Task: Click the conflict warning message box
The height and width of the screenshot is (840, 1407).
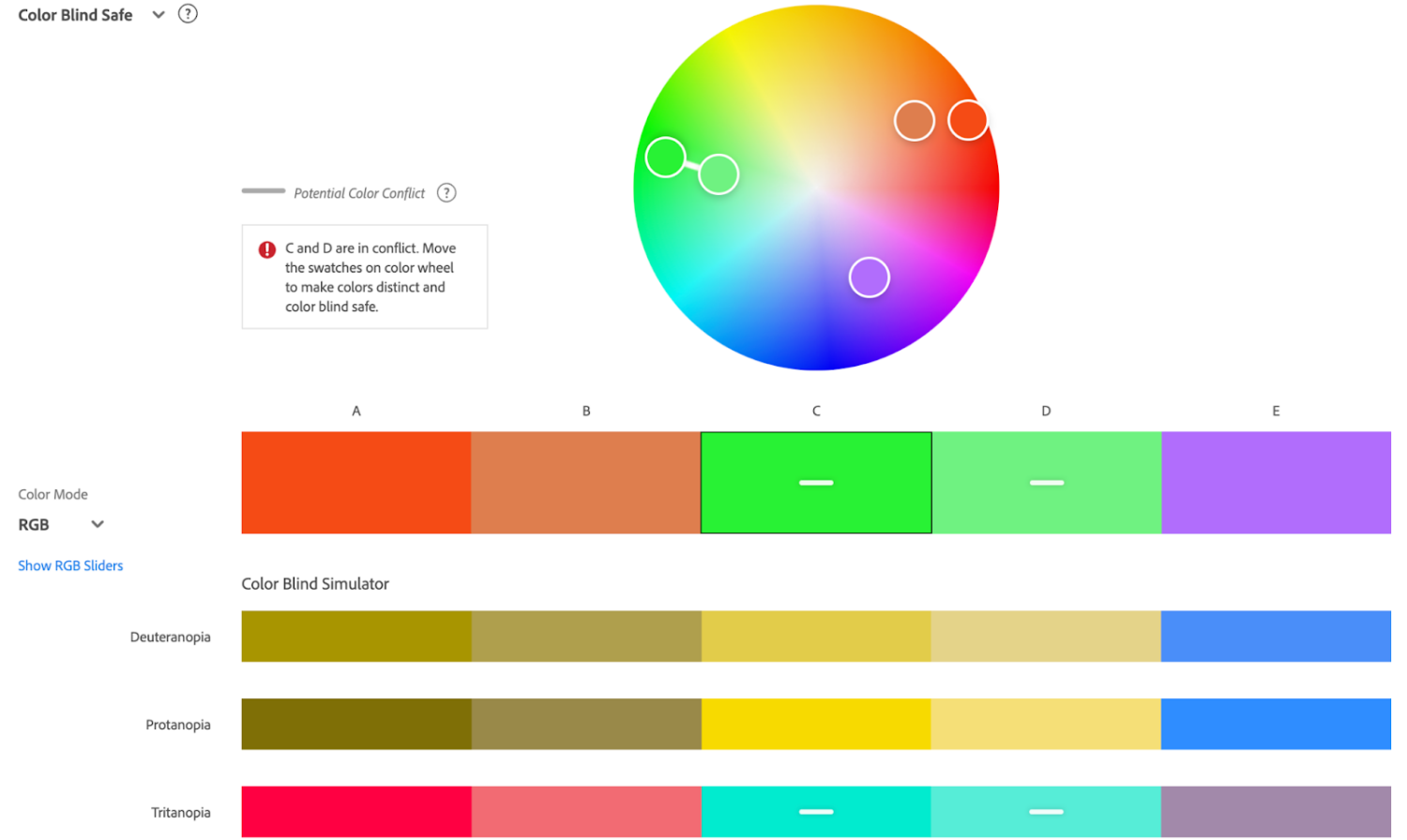Action: pyautogui.click(x=364, y=277)
